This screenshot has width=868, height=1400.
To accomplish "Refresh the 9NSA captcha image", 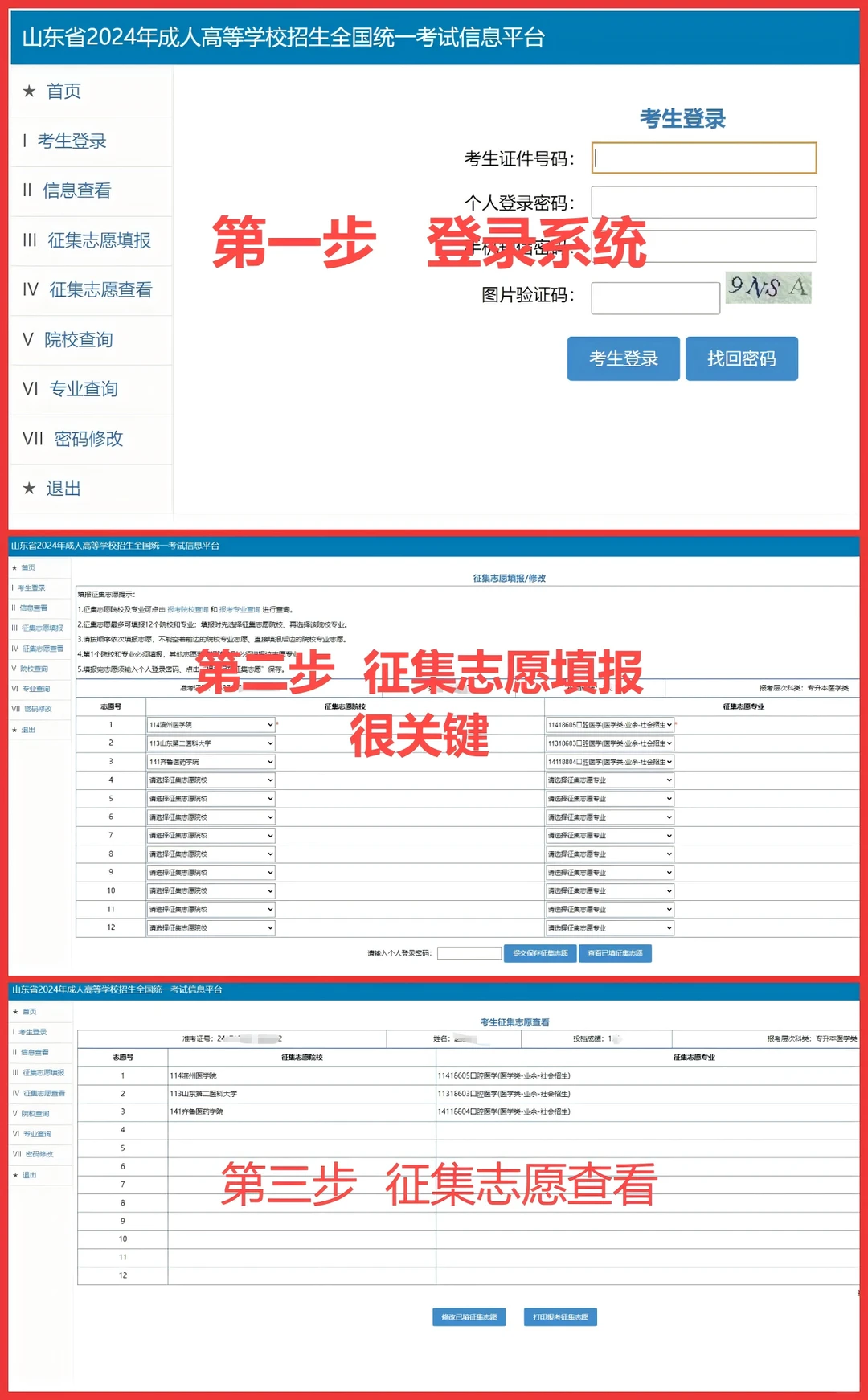I will coord(768,287).
